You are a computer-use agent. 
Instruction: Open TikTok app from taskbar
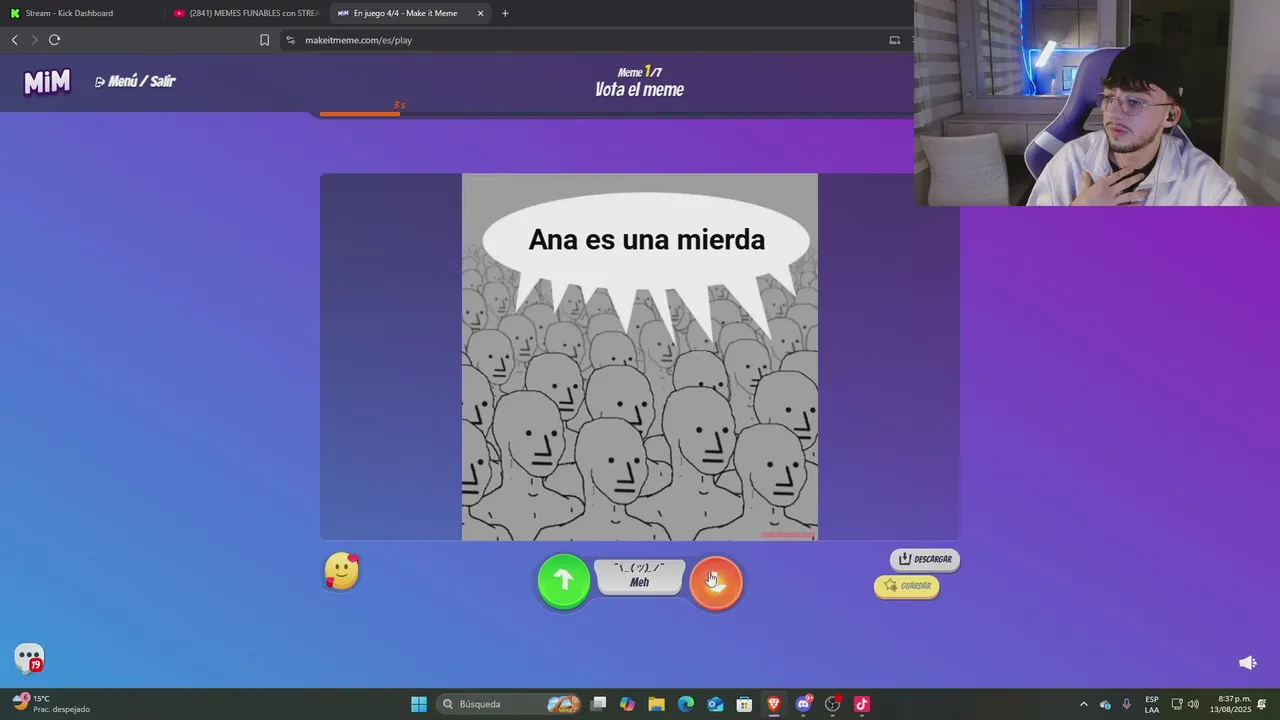click(x=862, y=704)
